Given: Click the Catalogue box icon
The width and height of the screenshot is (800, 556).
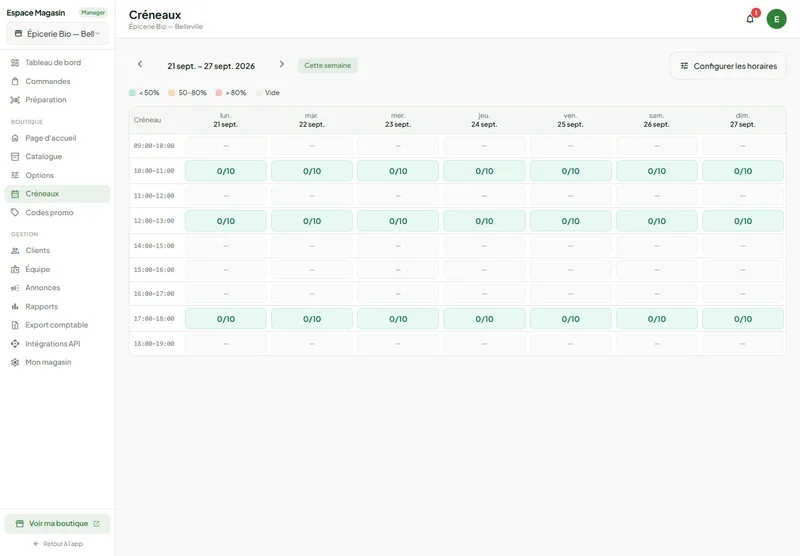Looking at the screenshot, I should point(15,157).
